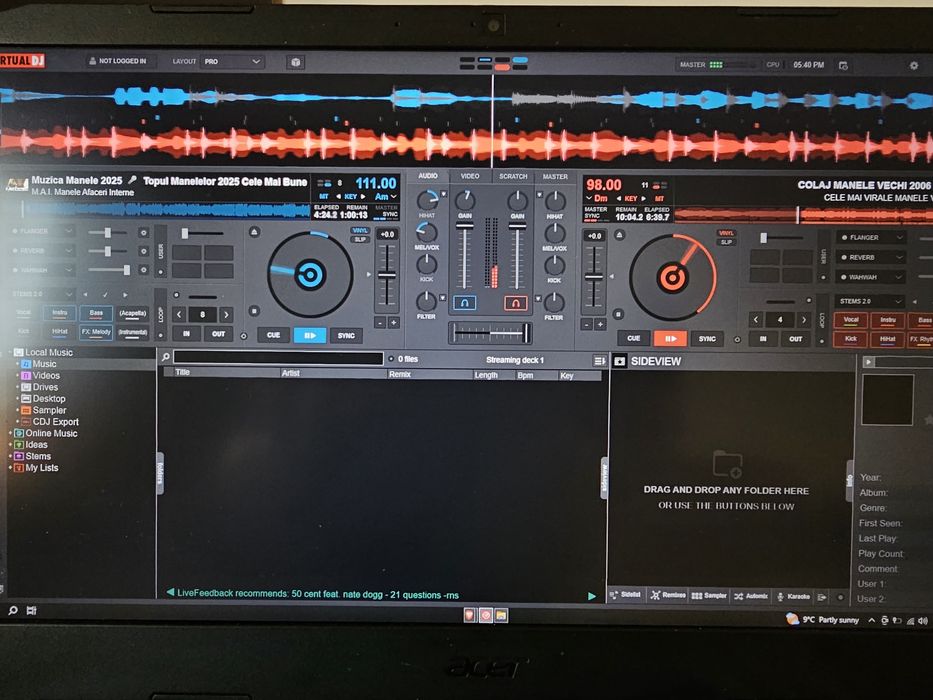
Task: Open browser list options icon
Action: pyautogui.click(x=599, y=361)
